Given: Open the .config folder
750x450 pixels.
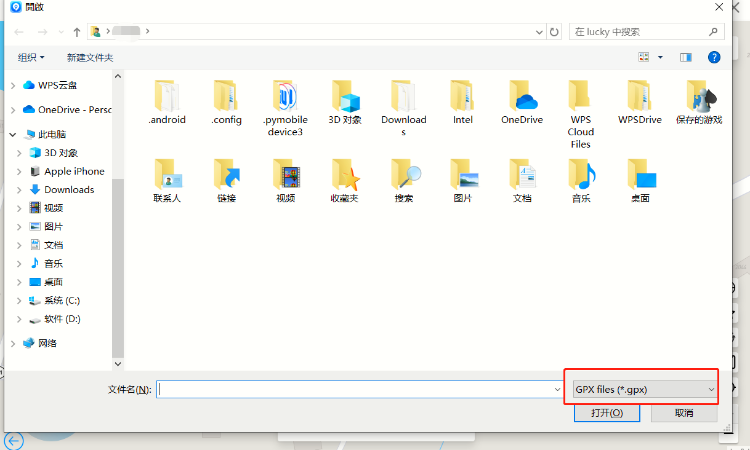Looking at the screenshot, I should point(226,102).
